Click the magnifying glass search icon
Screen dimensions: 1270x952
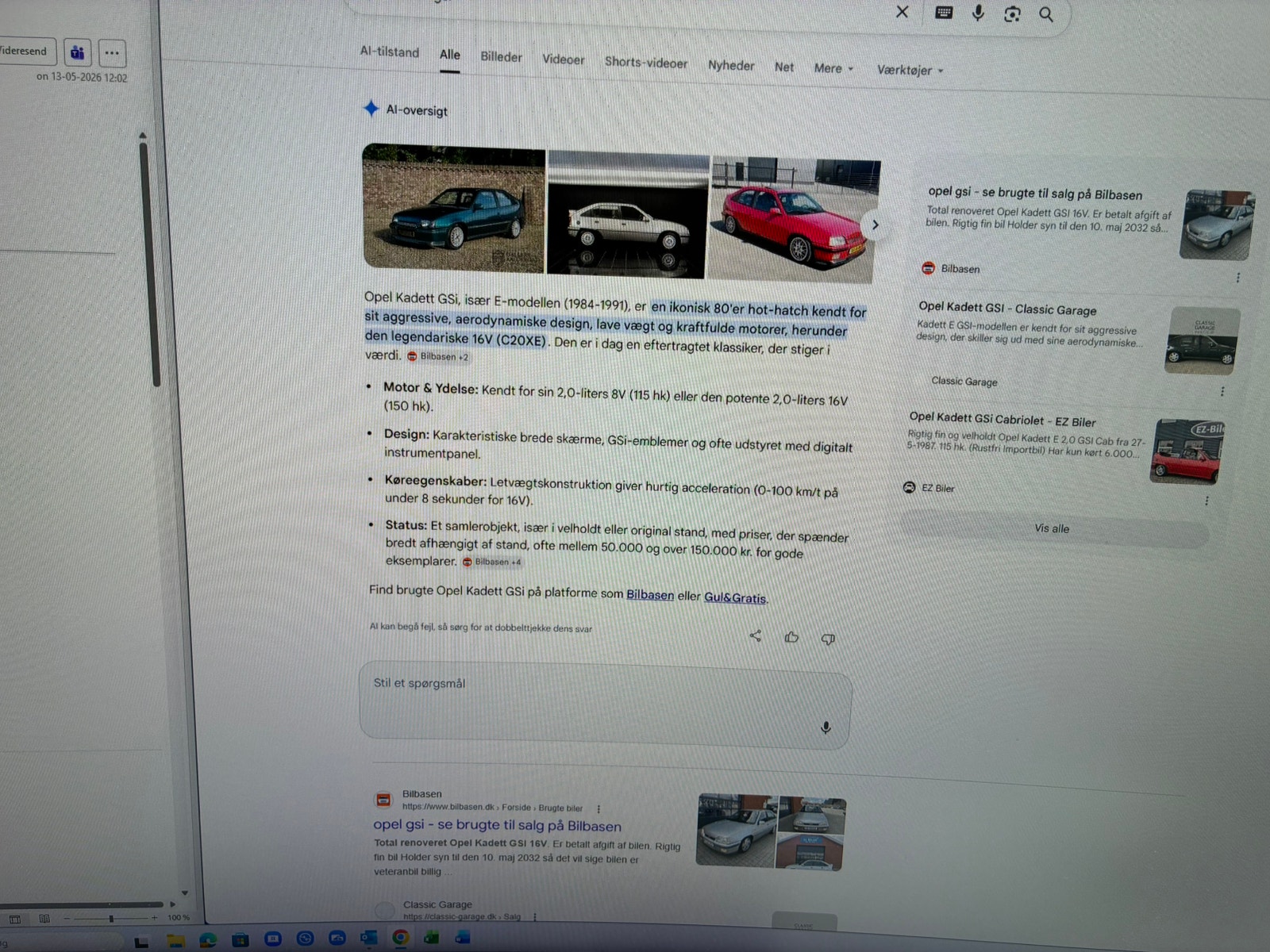1046,14
